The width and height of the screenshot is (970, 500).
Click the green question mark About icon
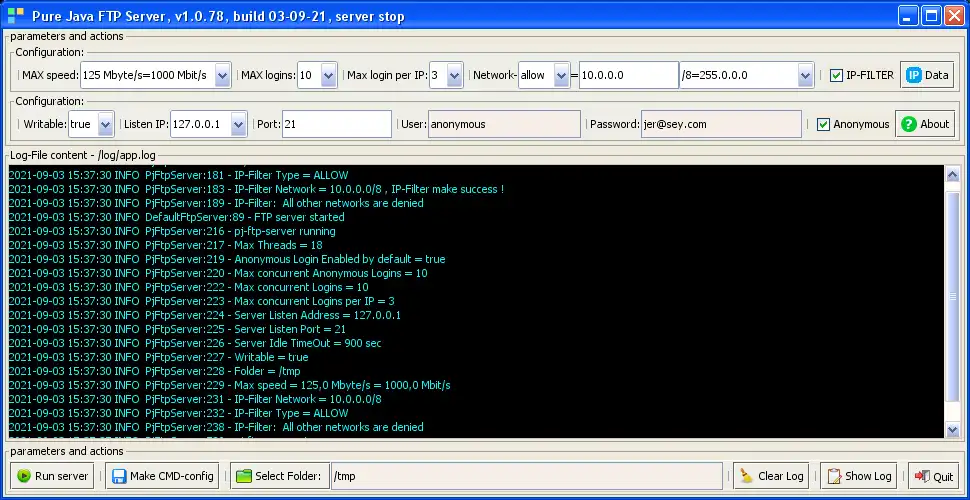909,124
